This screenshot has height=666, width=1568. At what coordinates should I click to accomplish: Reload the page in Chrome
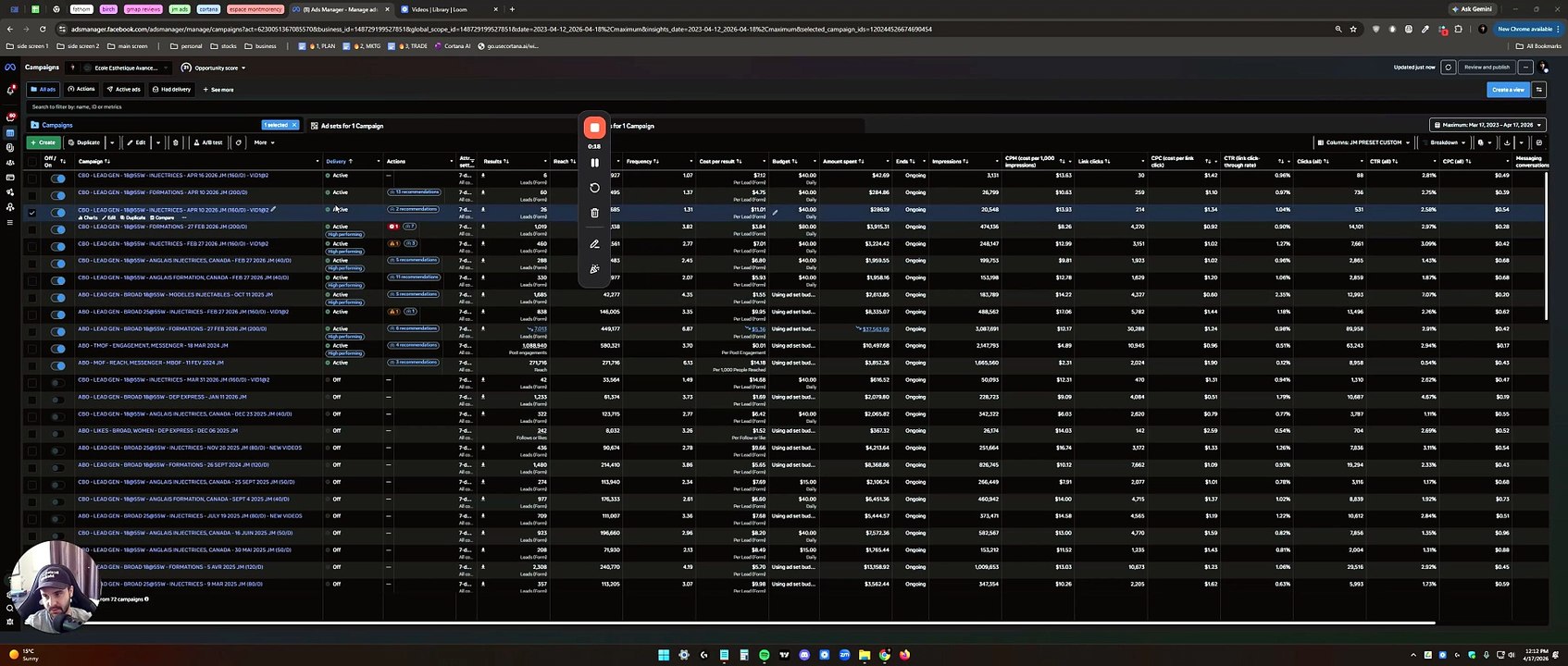(43, 29)
